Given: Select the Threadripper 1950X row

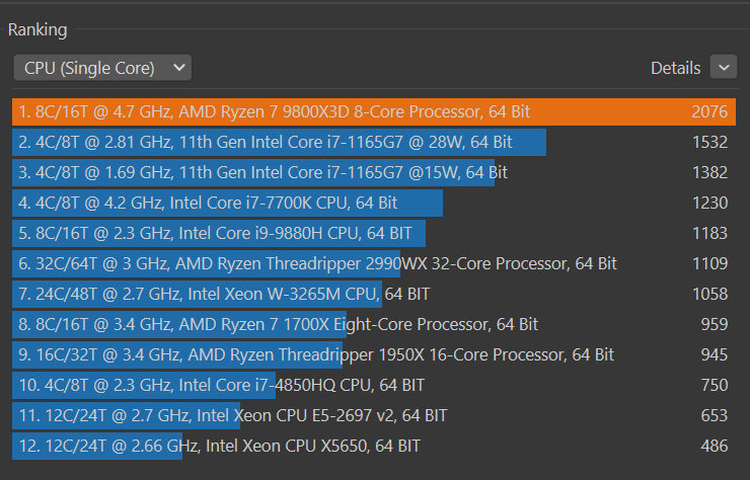Looking at the screenshot, I should coord(374,355).
